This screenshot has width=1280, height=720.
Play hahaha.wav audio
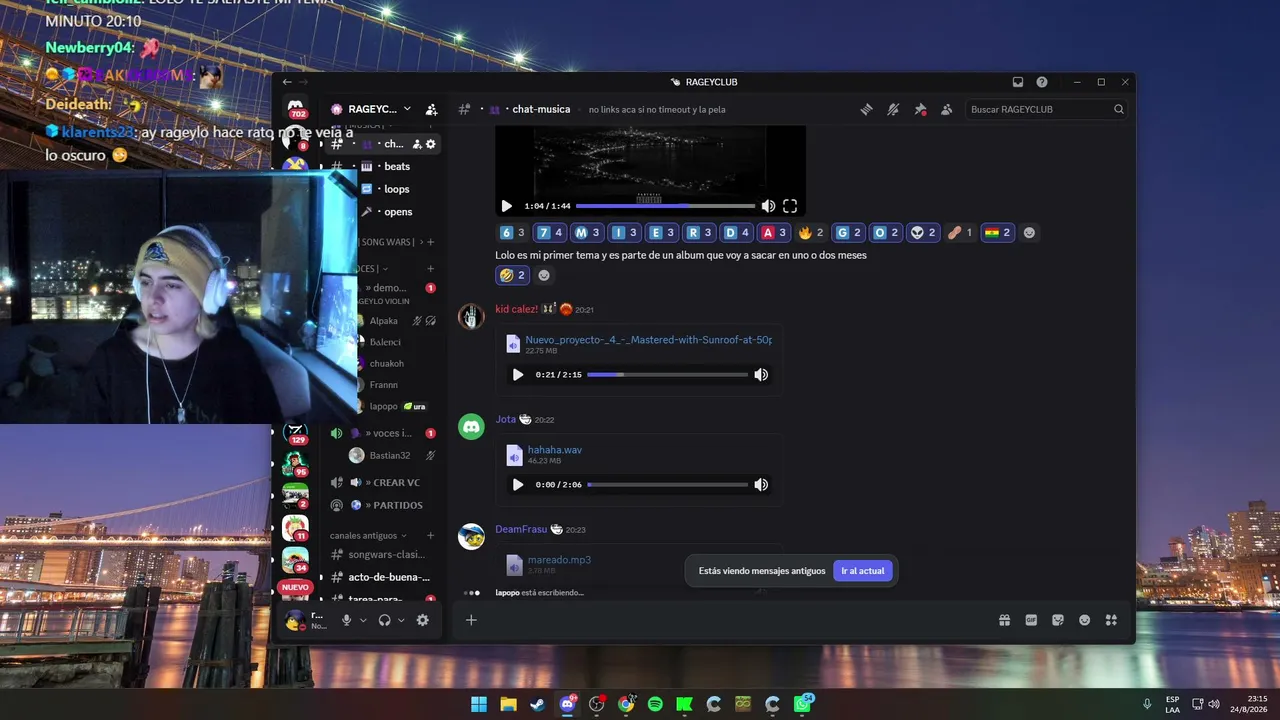click(x=517, y=485)
